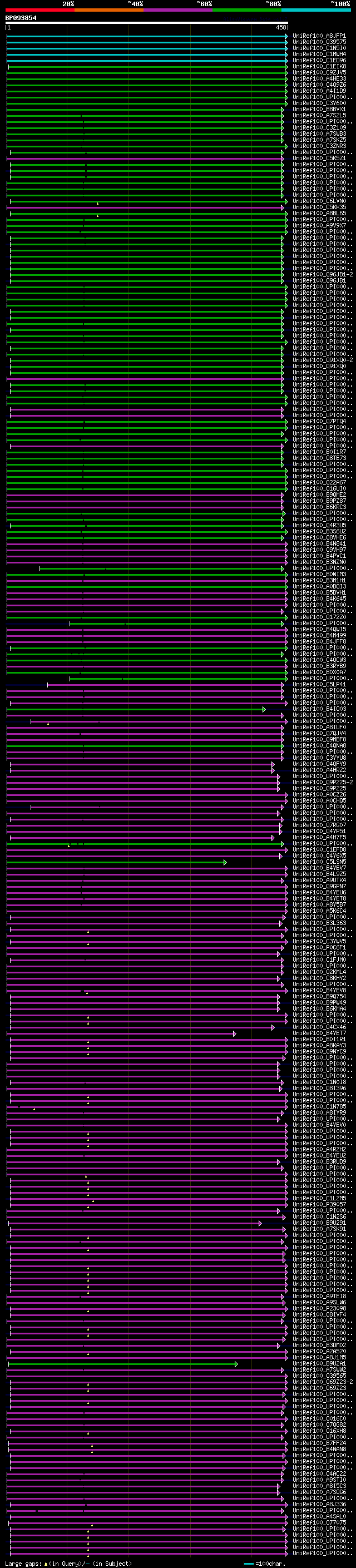Select the UniRef100_B9PZ87 label
The height and width of the screenshot is (1568, 356).
tap(319, 501)
